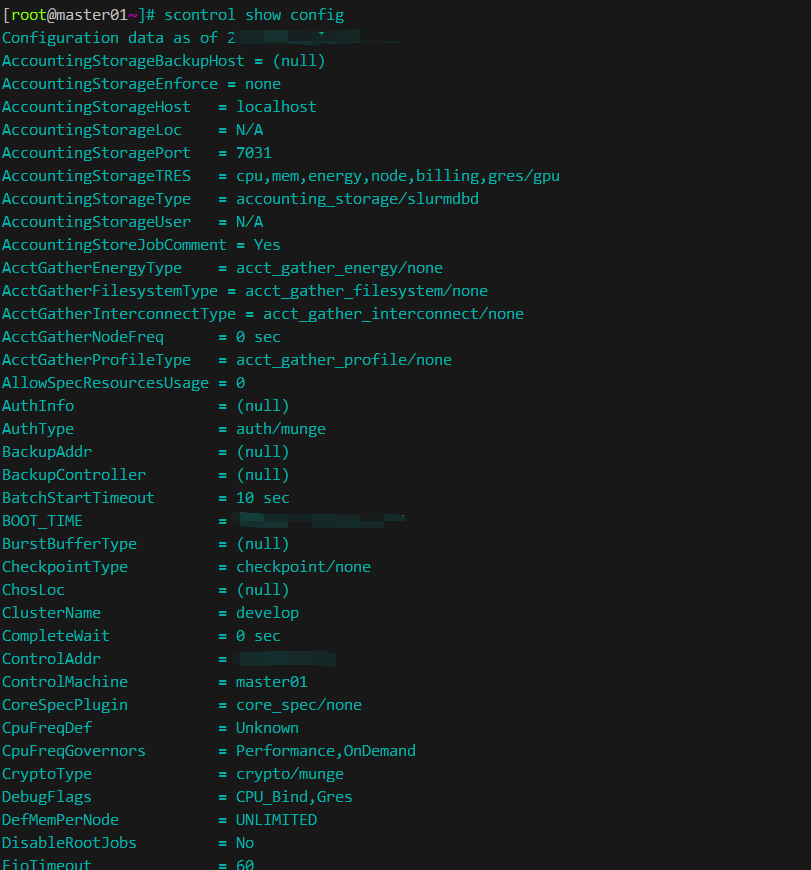The height and width of the screenshot is (870, 811).
Task: Click the 'BOOT_TIME' key
Action: click(x=42, y=521)
